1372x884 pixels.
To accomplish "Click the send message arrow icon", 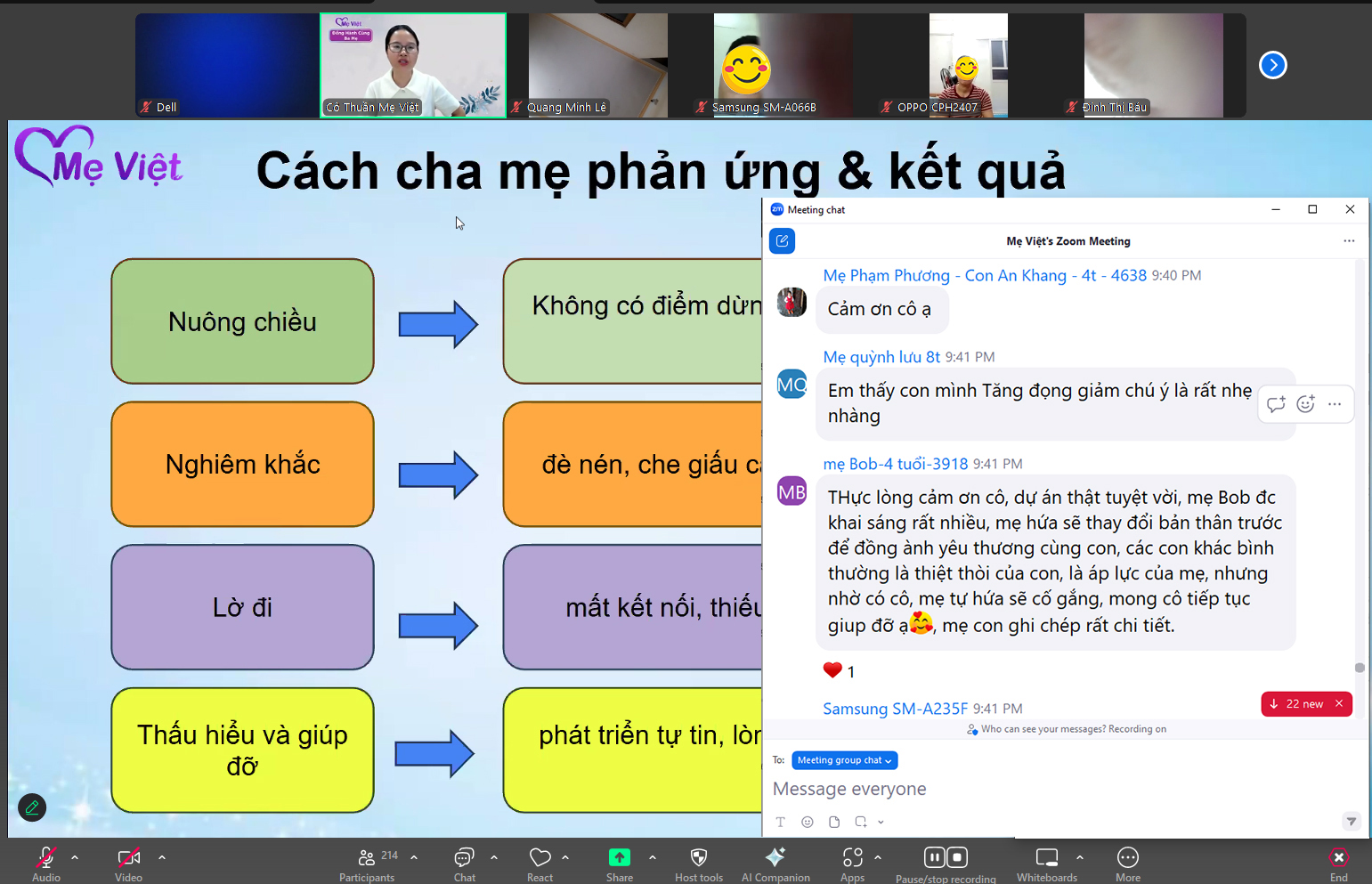I will pyautogui.click(x=1352, y=822).
